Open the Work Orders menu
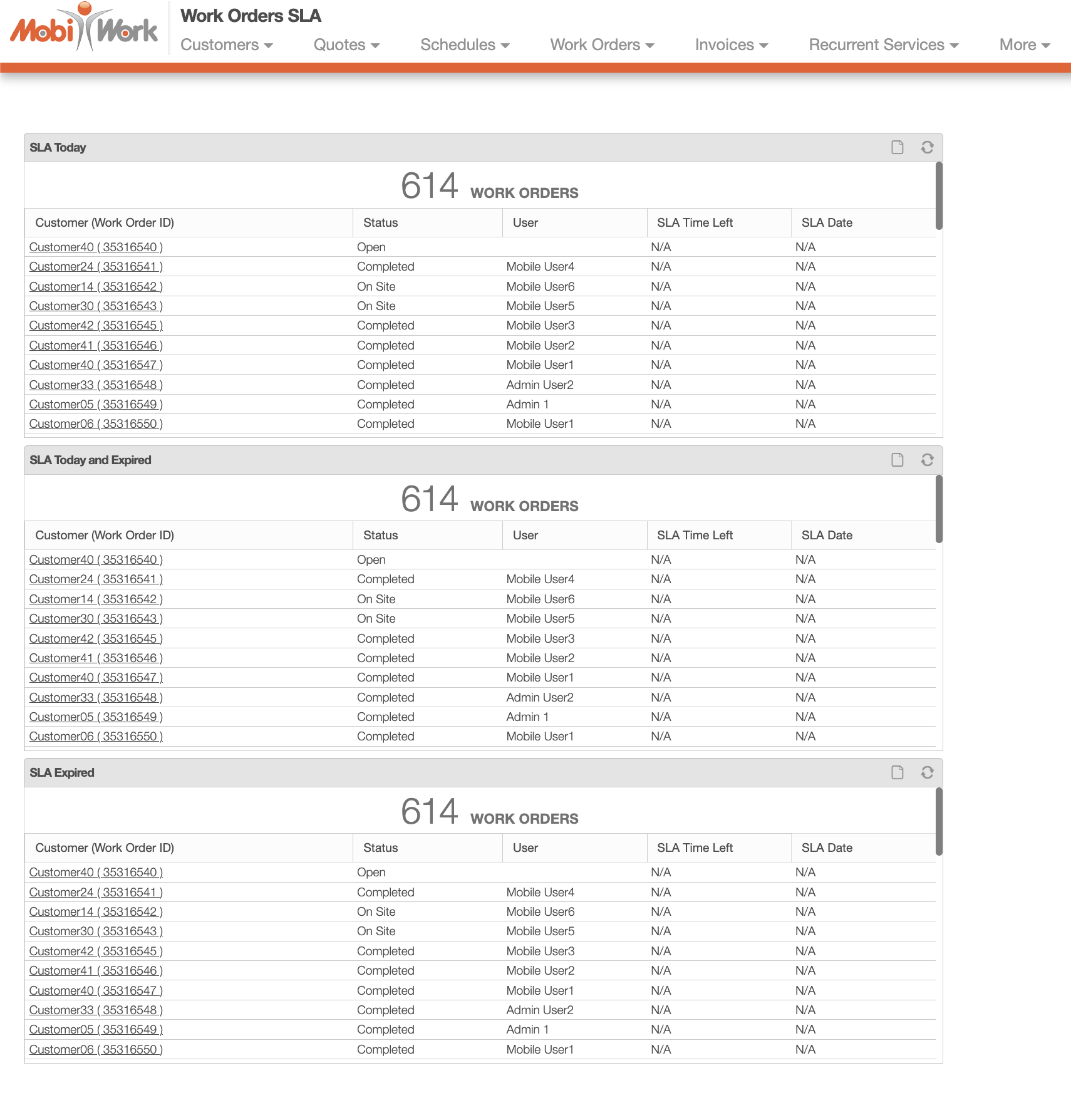 point(602,45)
